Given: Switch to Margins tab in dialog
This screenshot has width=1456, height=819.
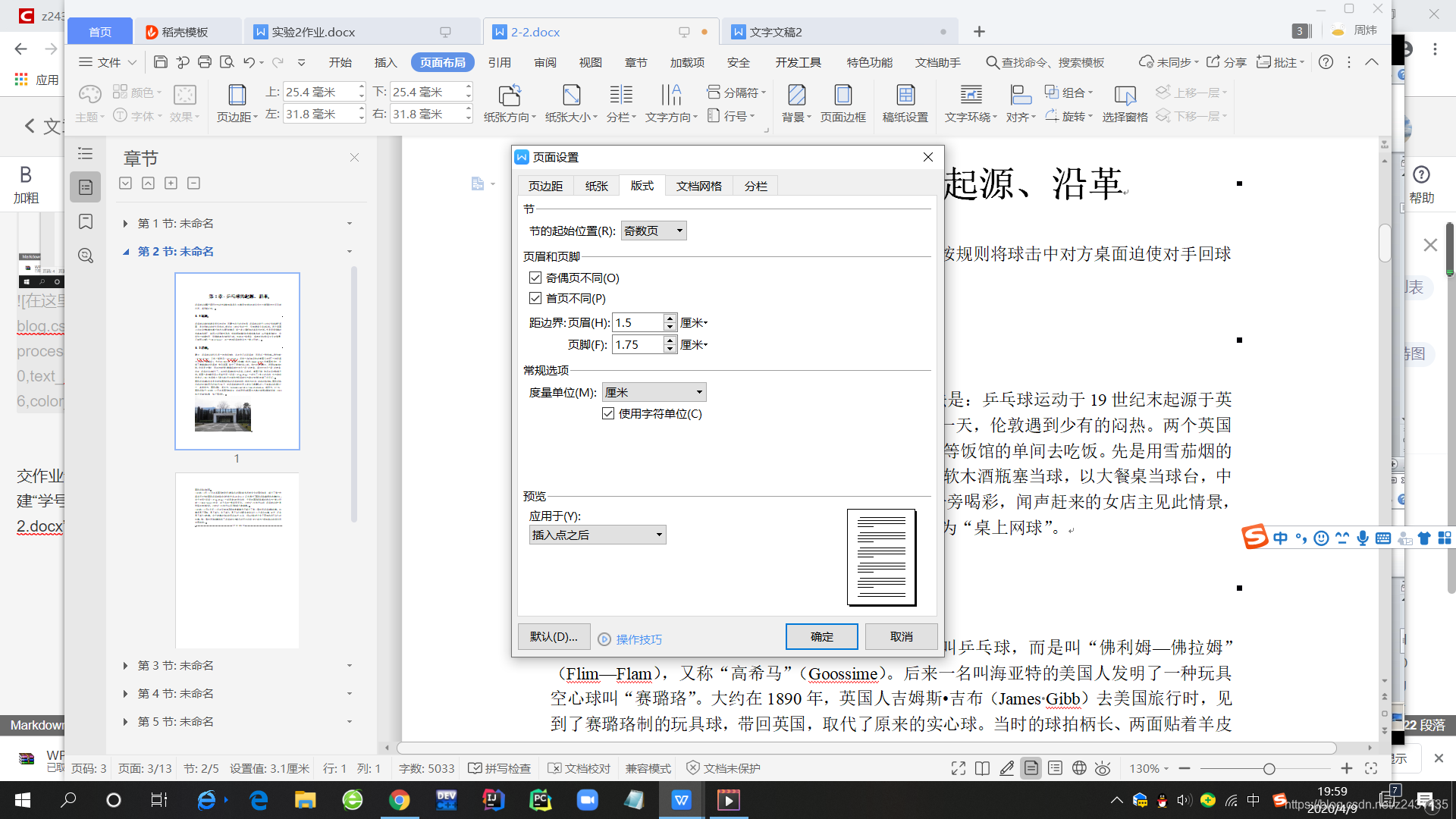Looking at the screenshot, I should point(545,186).
